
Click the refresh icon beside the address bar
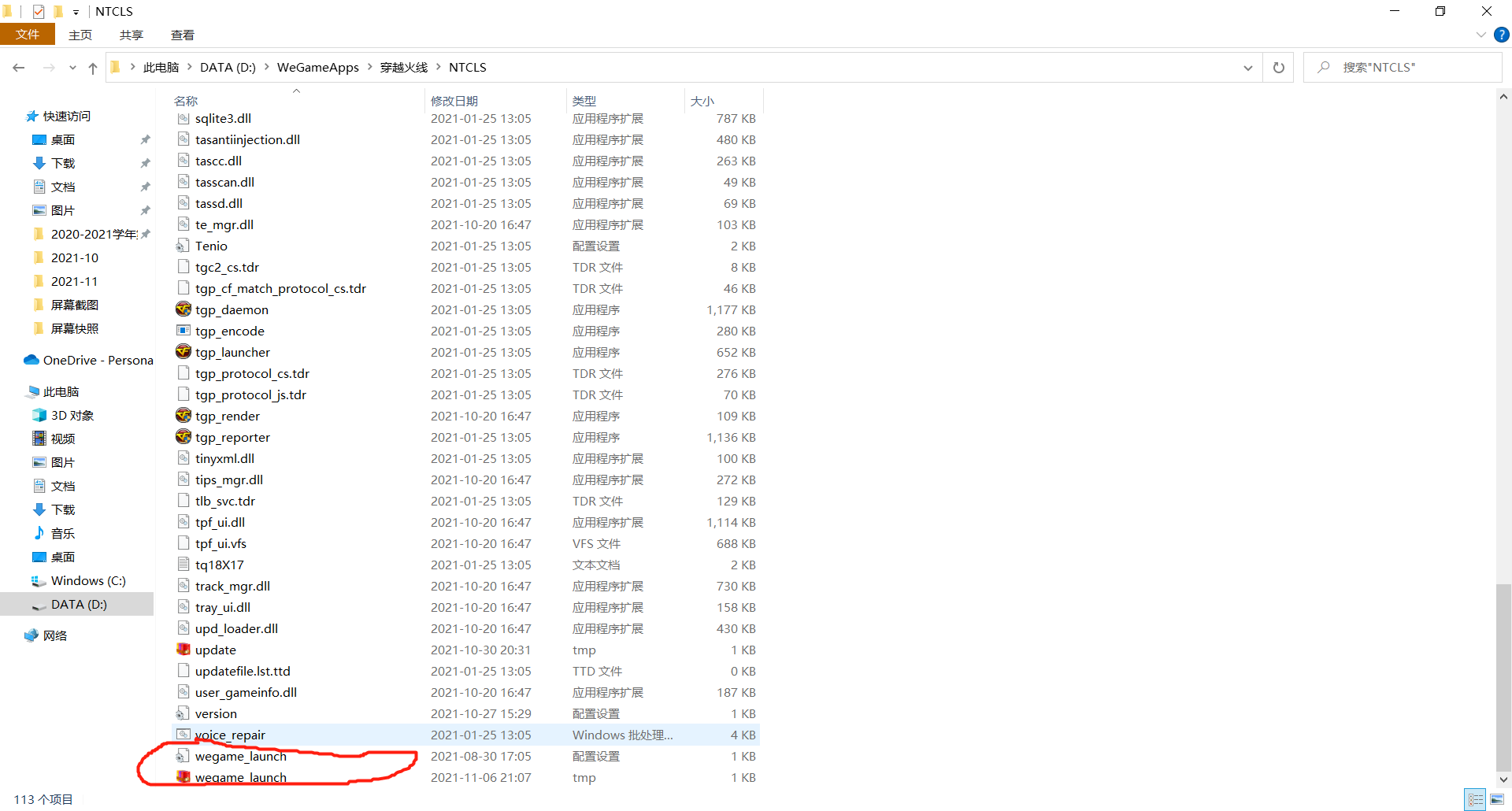point(1278,68)
